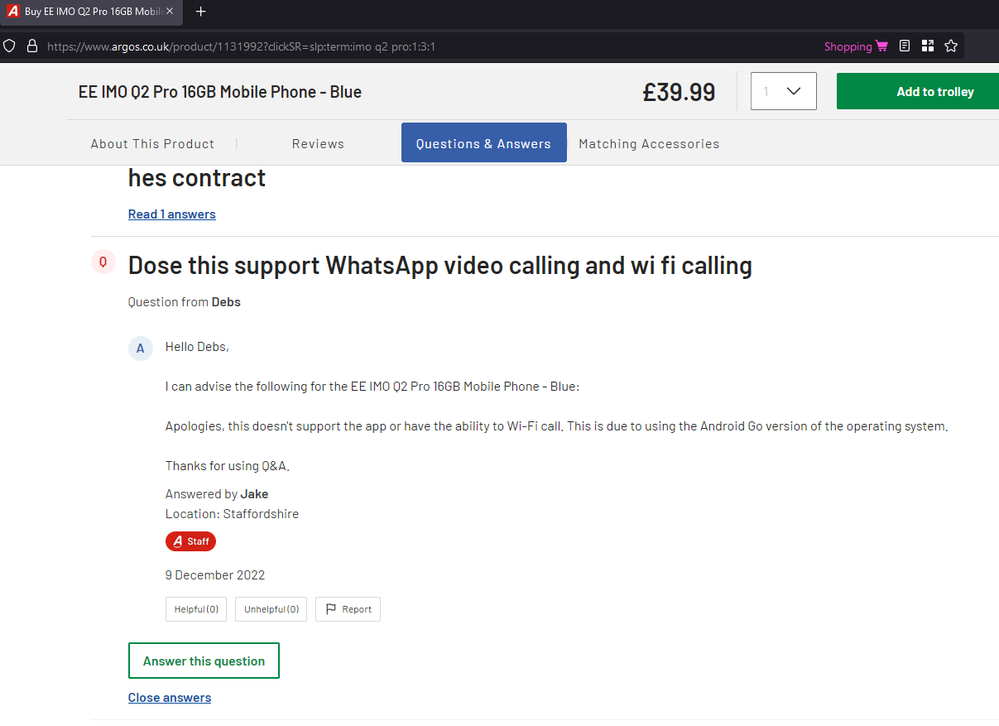Switch to About This Product tab

pos(152,144)
